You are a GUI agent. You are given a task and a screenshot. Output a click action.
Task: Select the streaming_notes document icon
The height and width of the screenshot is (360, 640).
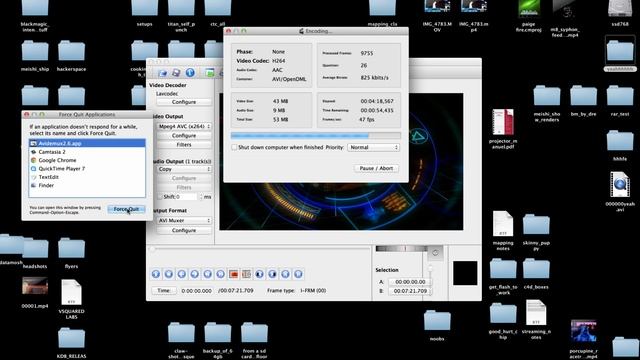[536, 313]
